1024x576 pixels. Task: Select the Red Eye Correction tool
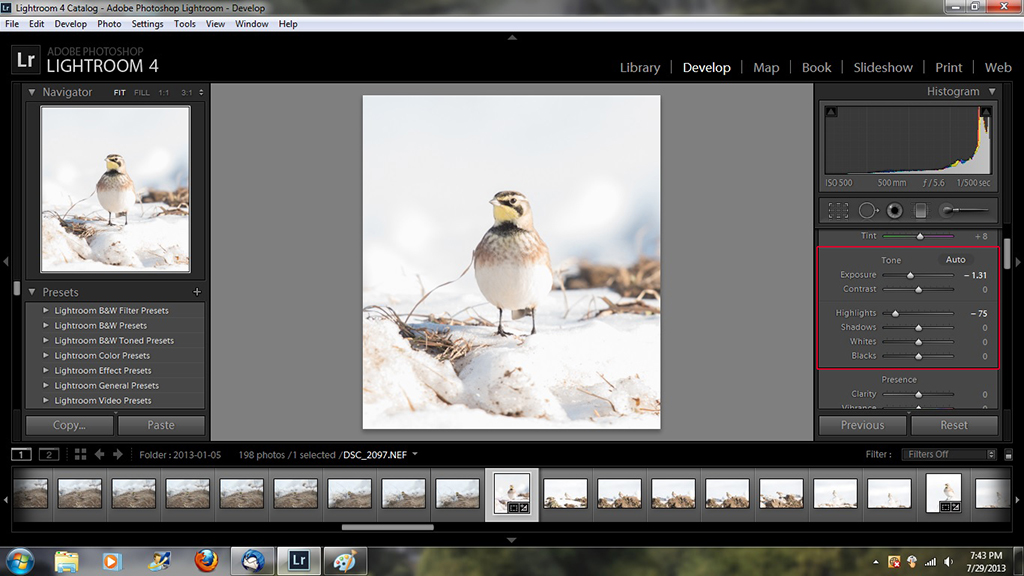(893, 210)
